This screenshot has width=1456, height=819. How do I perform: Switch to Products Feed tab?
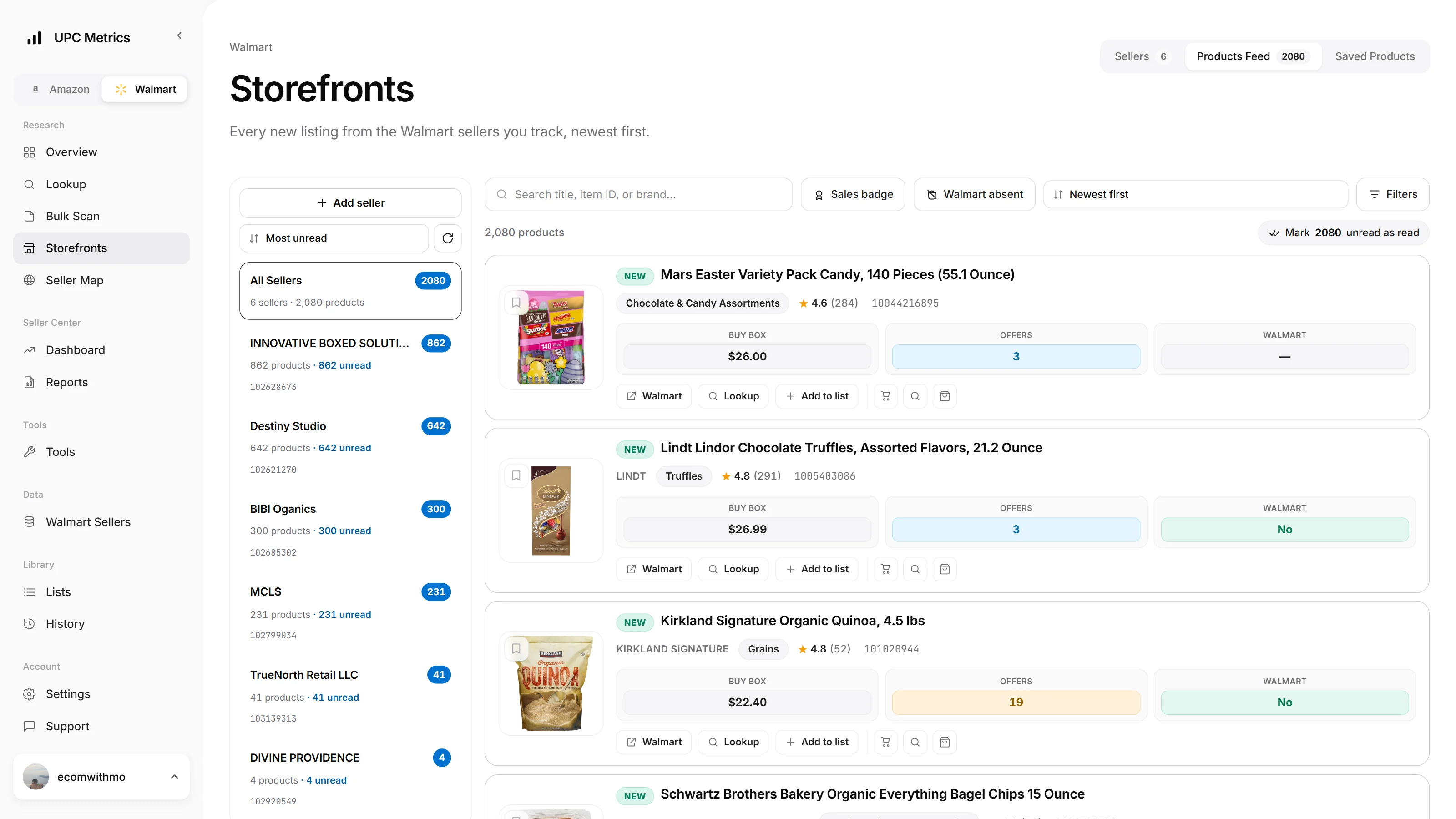click(x=1253, y=56)
